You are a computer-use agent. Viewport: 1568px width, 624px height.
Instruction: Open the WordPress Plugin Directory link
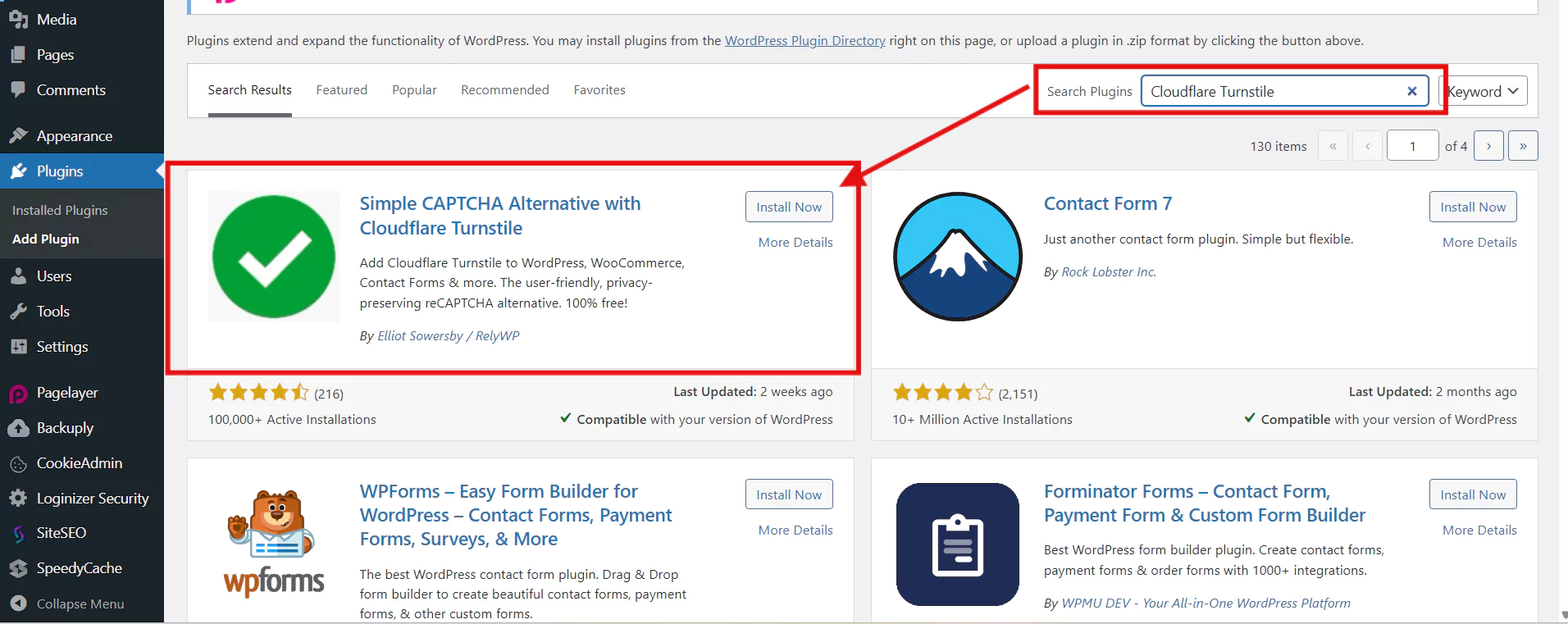click(x=805, y=41)
